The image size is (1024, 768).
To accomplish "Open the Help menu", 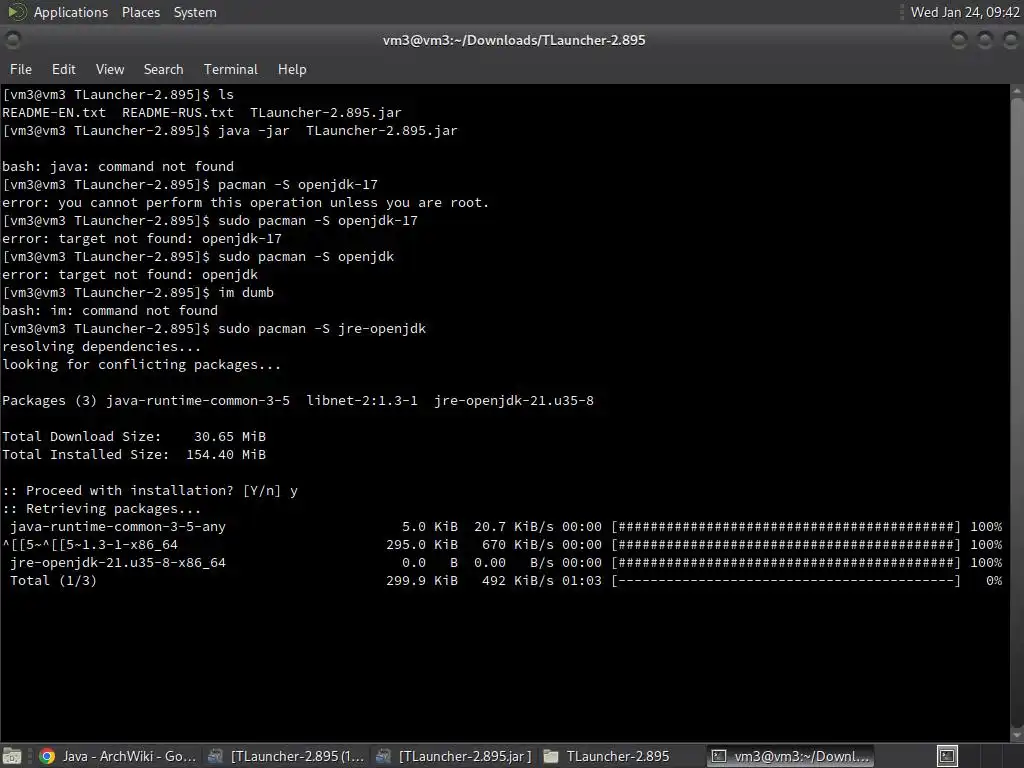I will [292, 69].
